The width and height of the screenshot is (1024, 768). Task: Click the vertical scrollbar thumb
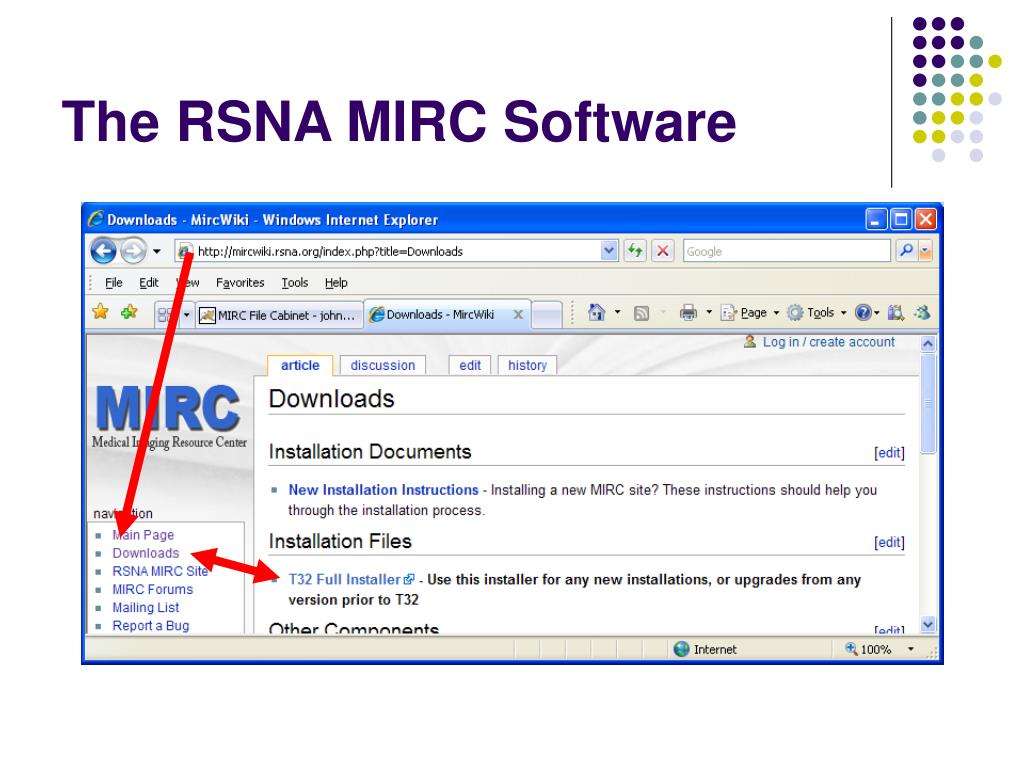click(x=927, y=404)
